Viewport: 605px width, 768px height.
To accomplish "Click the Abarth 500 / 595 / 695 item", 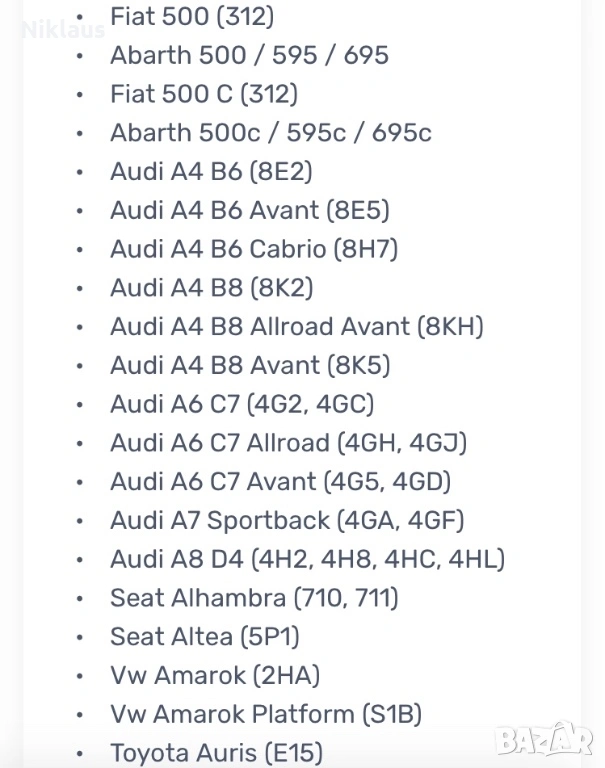I will point(249,55).
